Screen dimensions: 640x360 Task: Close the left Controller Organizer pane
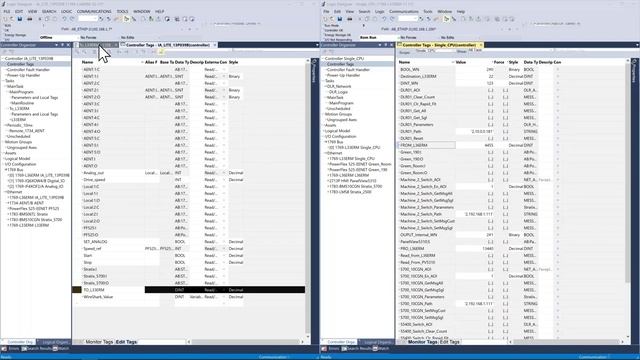(68, 45)
